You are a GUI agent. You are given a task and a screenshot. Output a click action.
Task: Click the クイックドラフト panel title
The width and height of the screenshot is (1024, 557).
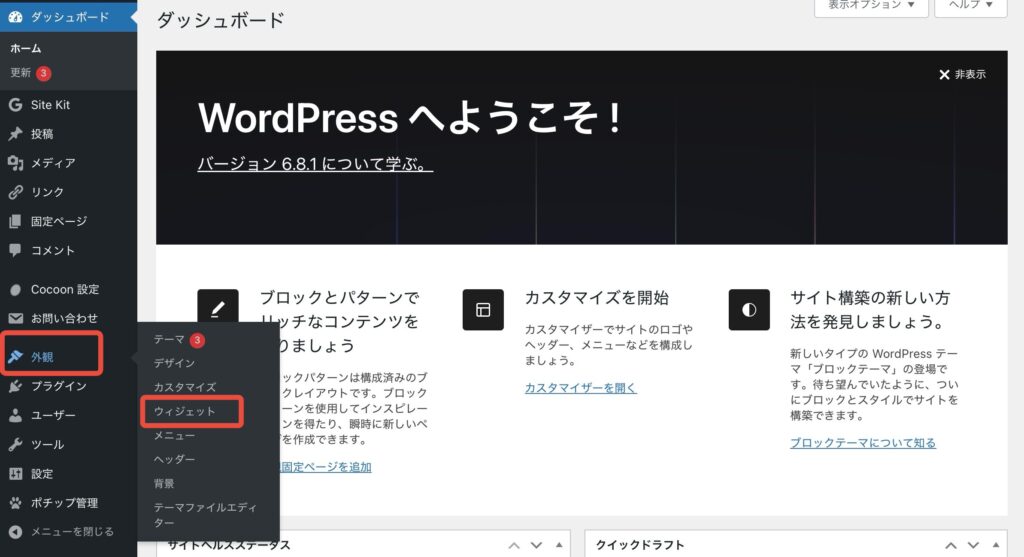[640, 545]
